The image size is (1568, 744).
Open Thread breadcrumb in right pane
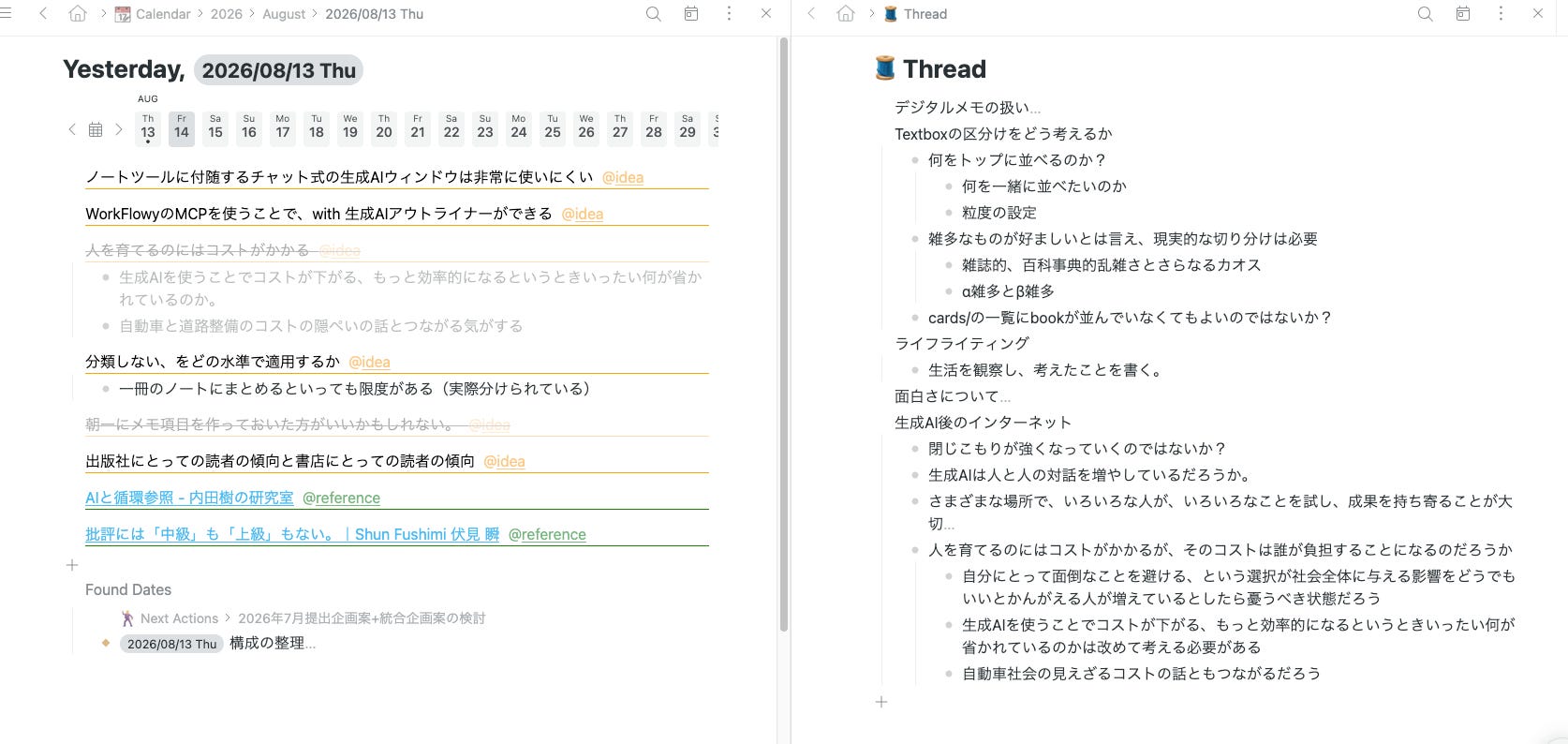[925, 14]
